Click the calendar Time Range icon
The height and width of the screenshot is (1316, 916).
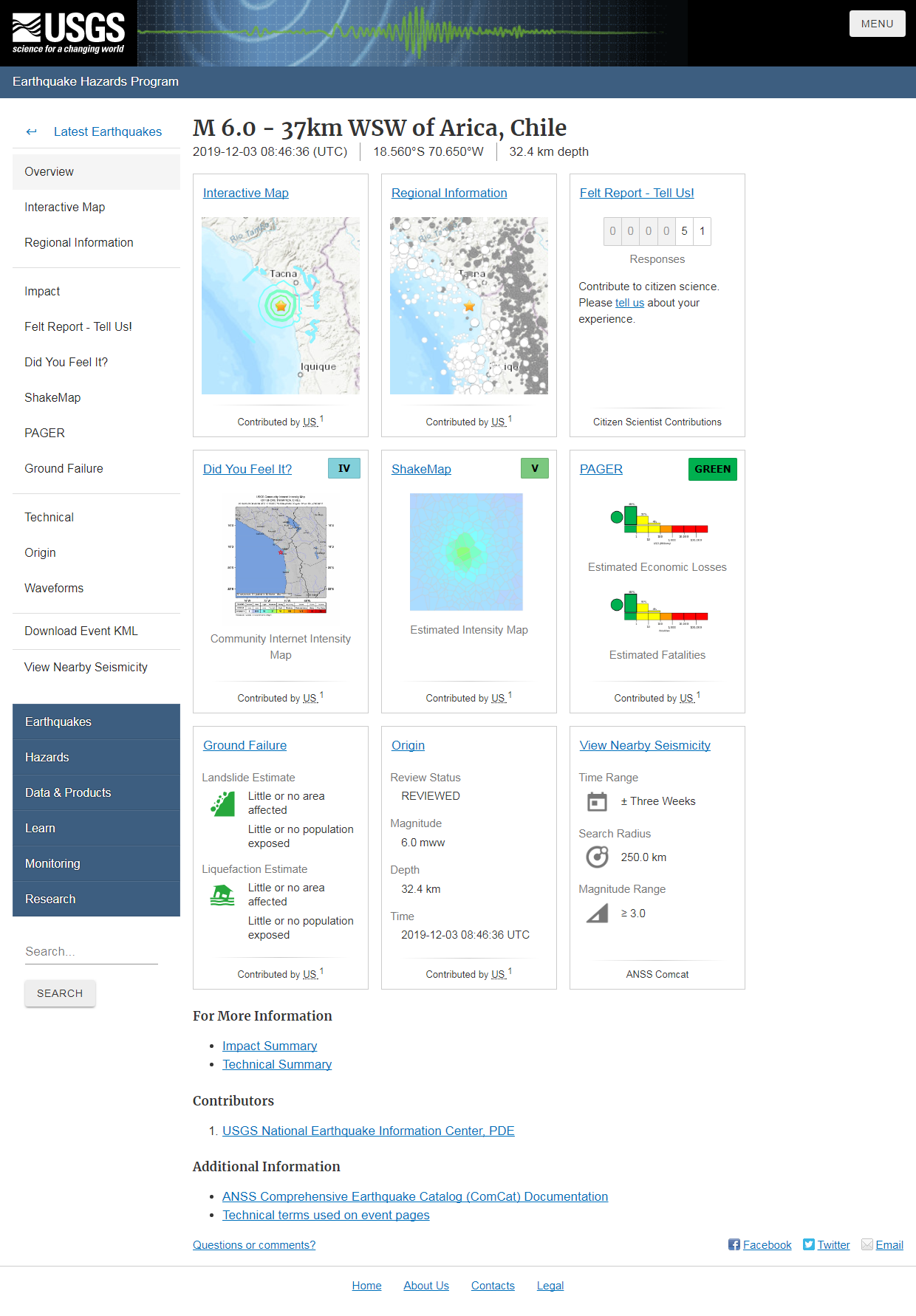597,801
